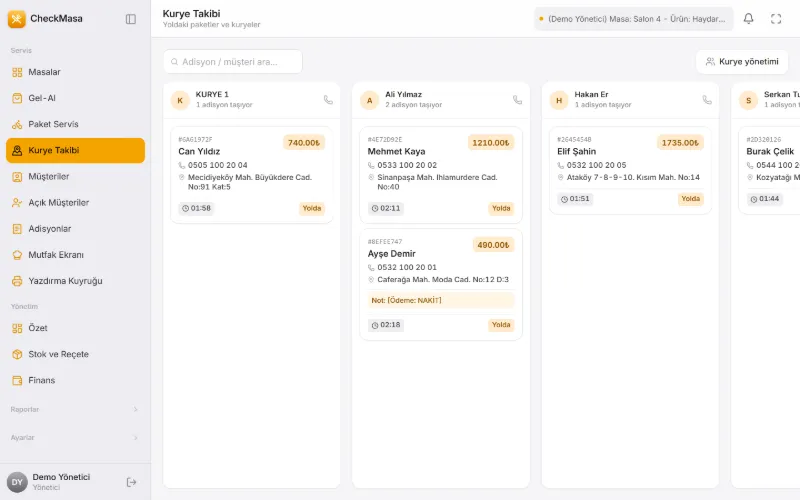Click the DY user avatar
Image resolution: width=800 pixels, height=500 pixels.
[17, 482]
